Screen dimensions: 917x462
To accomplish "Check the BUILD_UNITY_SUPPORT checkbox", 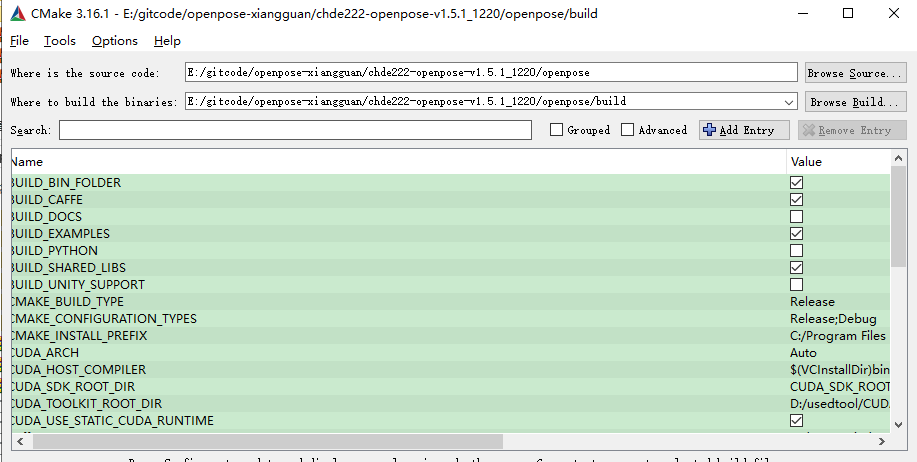I will point(796,284).
